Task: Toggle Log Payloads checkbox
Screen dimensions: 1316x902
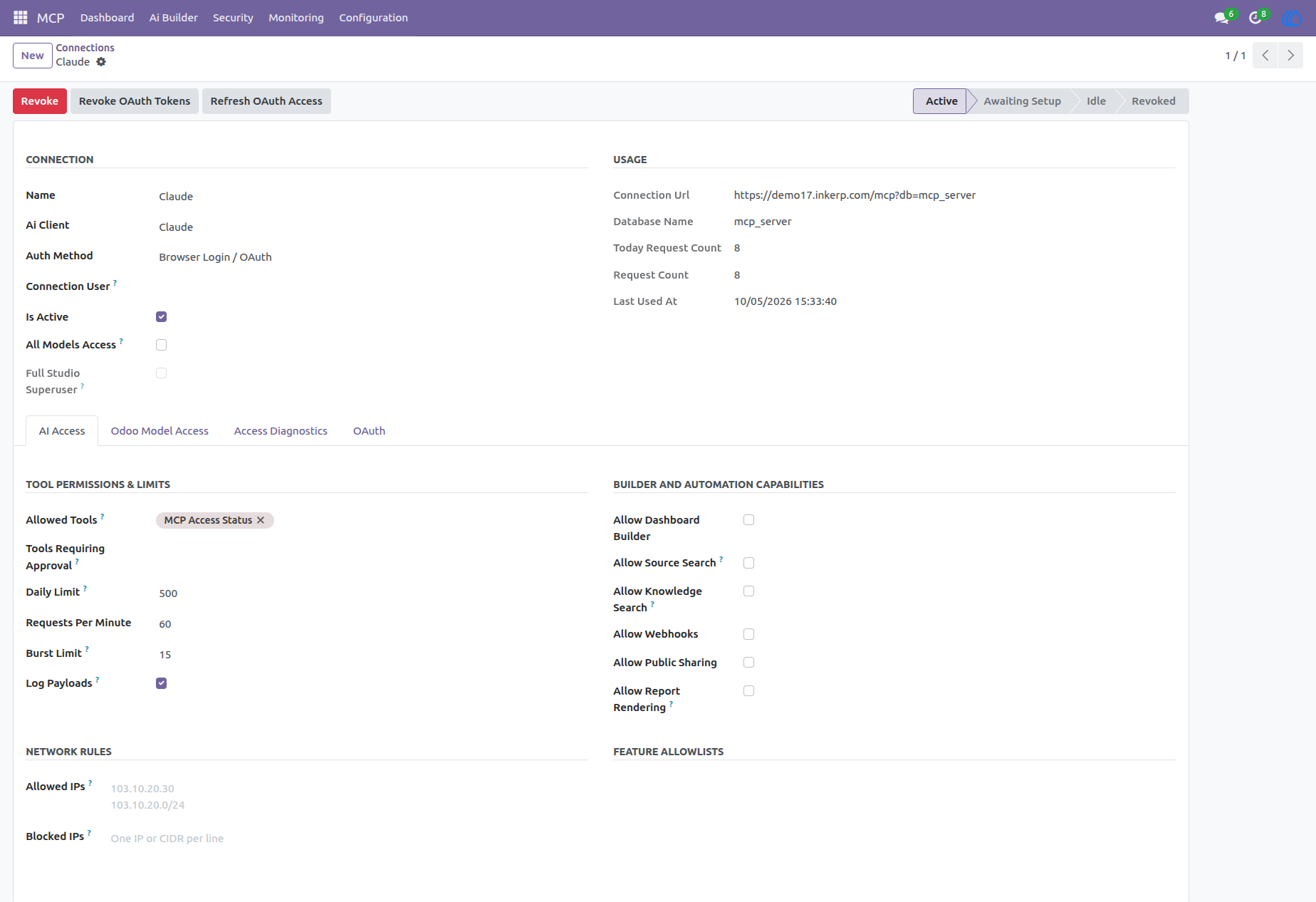Action: click(x=162, y=683)
